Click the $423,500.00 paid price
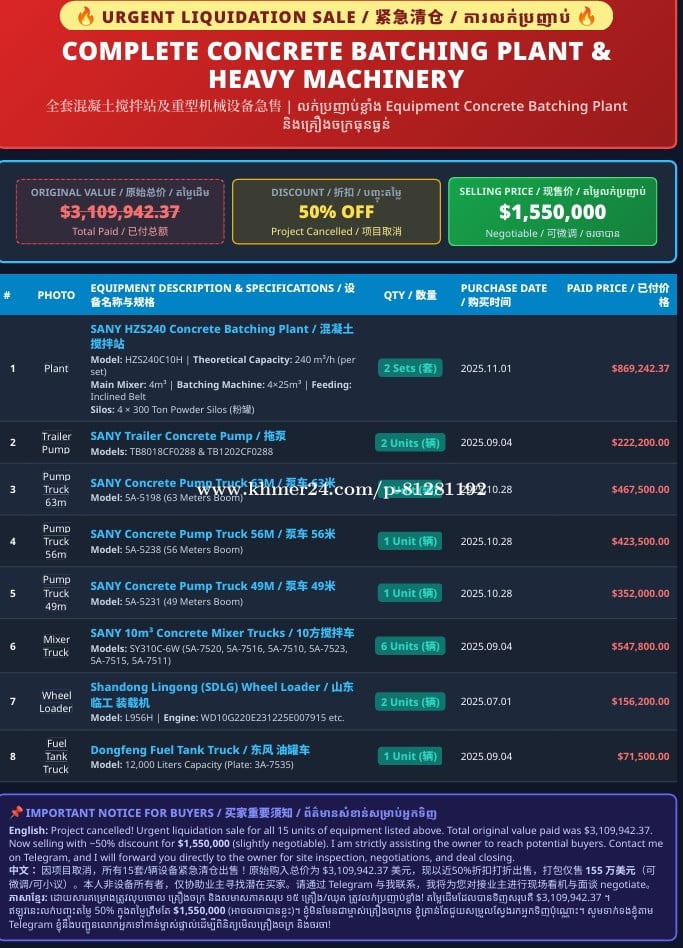The image size is (683, 948). click(x=640, y=541)
